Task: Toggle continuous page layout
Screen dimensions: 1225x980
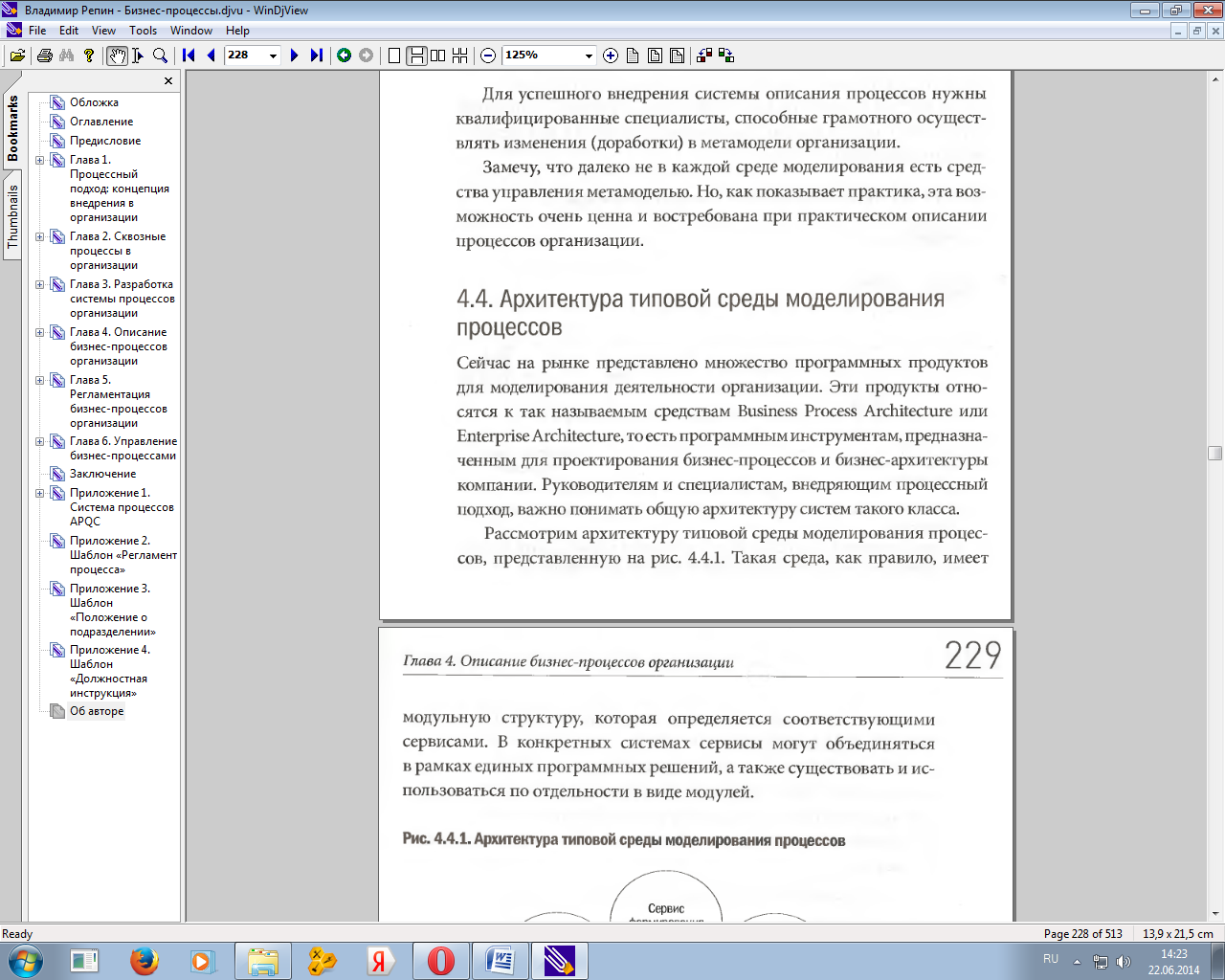Action: click(x=416, y=56)
